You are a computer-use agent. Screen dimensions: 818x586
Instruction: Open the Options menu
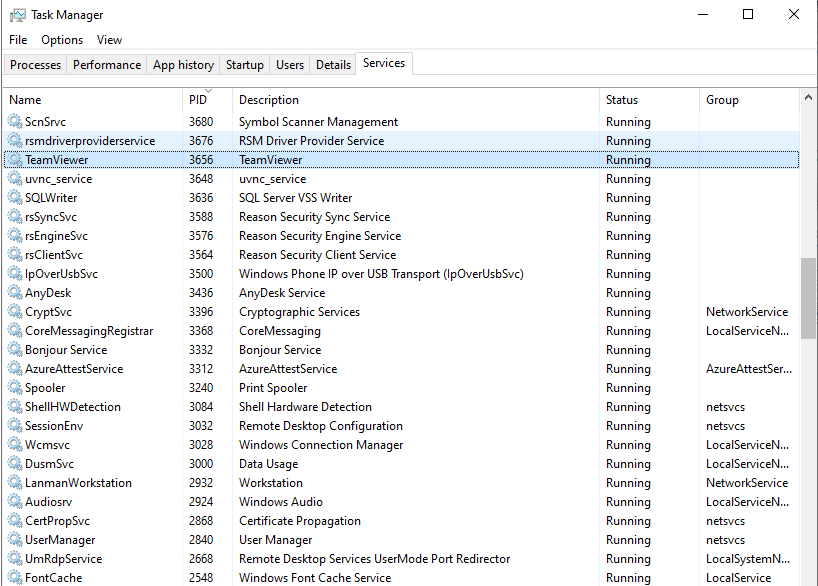[x=62, y=40]
